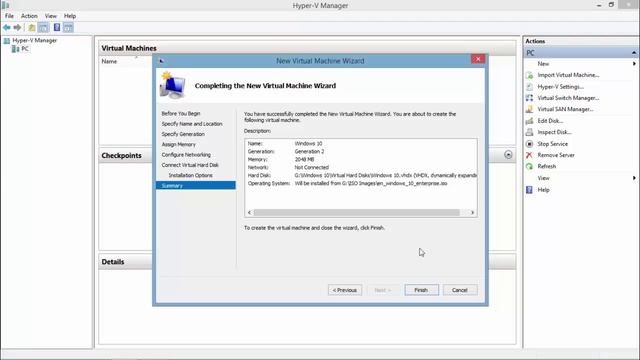Open the View menu in menu bar
Image resolution: width=640 pixels, height=360 pixels.
(x=51, y=16)
